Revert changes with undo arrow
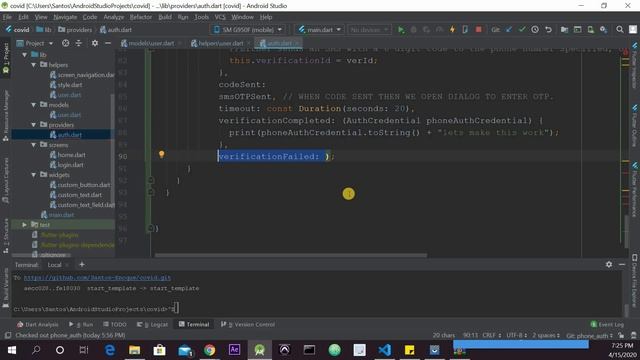640x360 pixels. [548, 30]
